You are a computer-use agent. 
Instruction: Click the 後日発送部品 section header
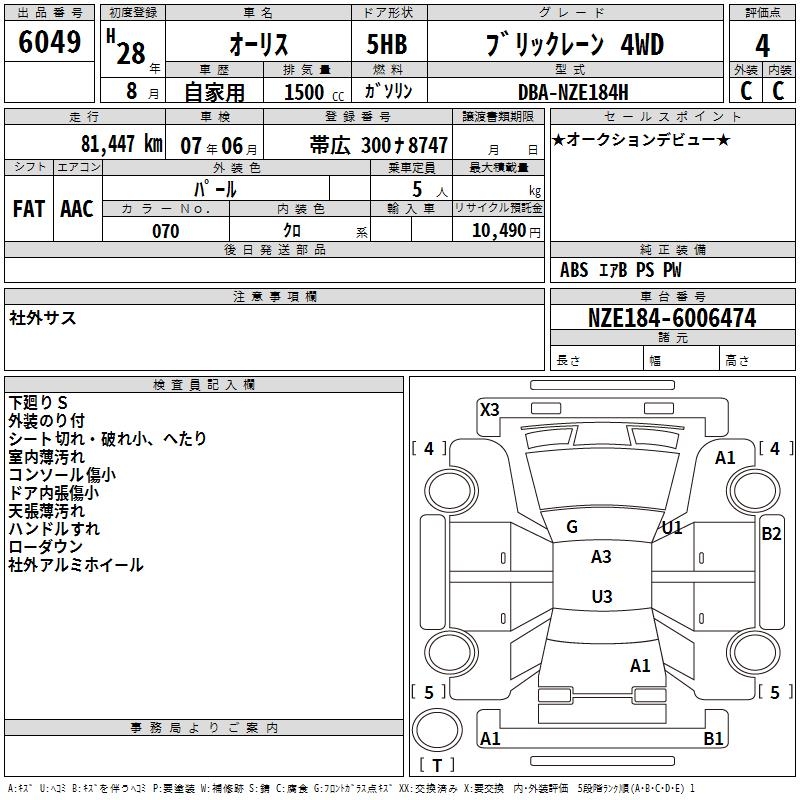274,249
